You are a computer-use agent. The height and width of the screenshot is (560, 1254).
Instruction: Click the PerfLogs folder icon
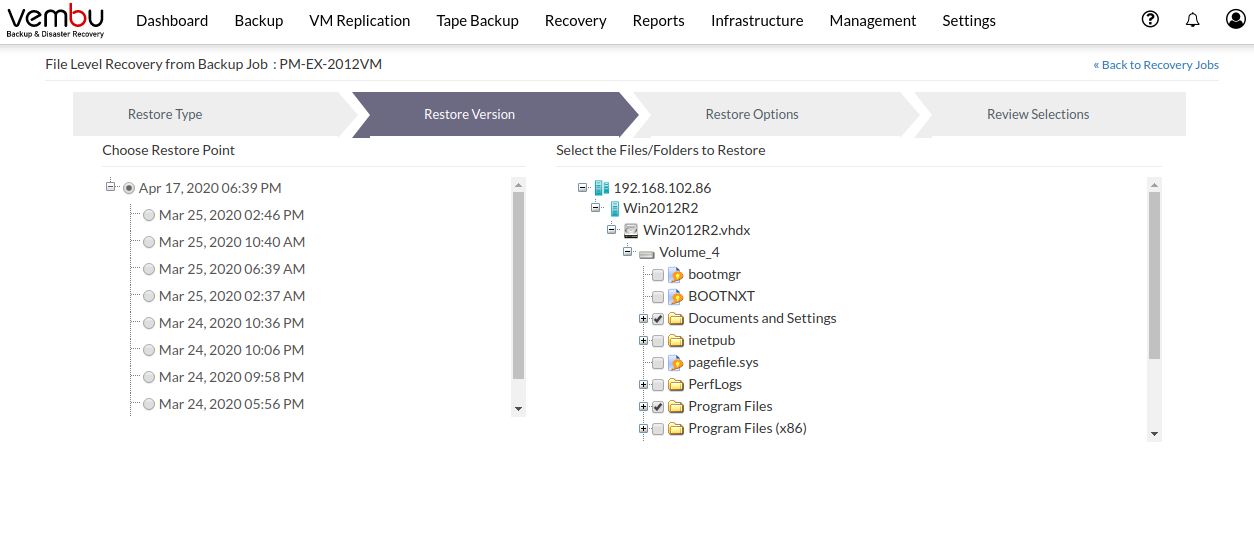(676, 384)
